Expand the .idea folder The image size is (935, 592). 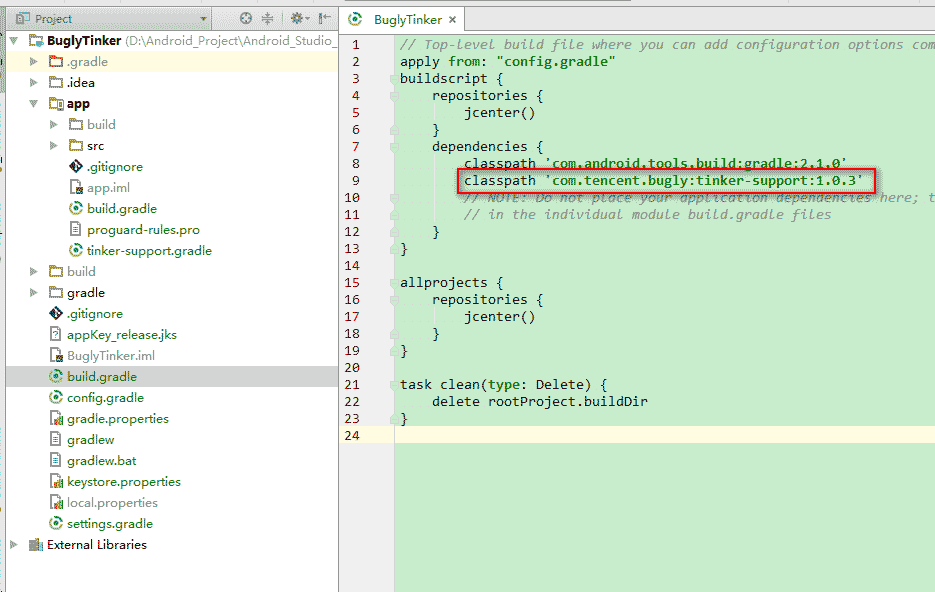click(x=34, y=82)
